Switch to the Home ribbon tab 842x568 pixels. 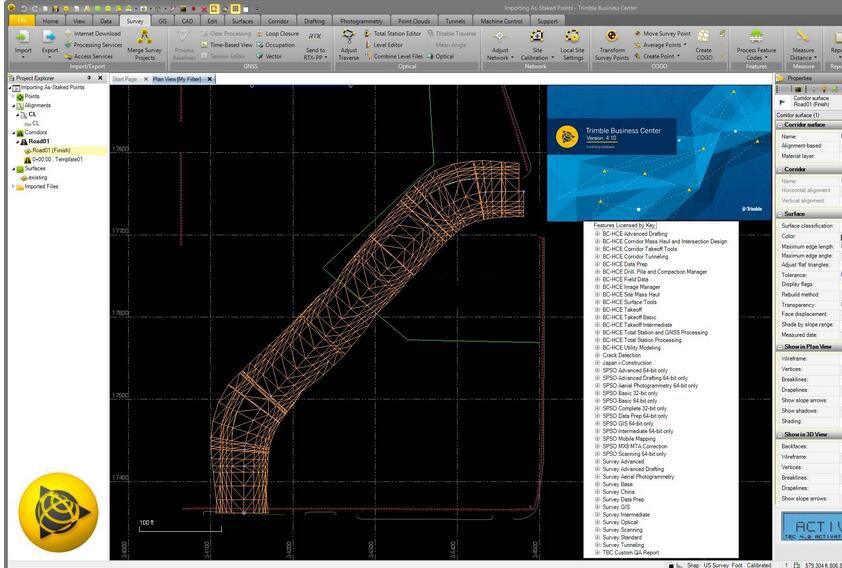point(50,21)
